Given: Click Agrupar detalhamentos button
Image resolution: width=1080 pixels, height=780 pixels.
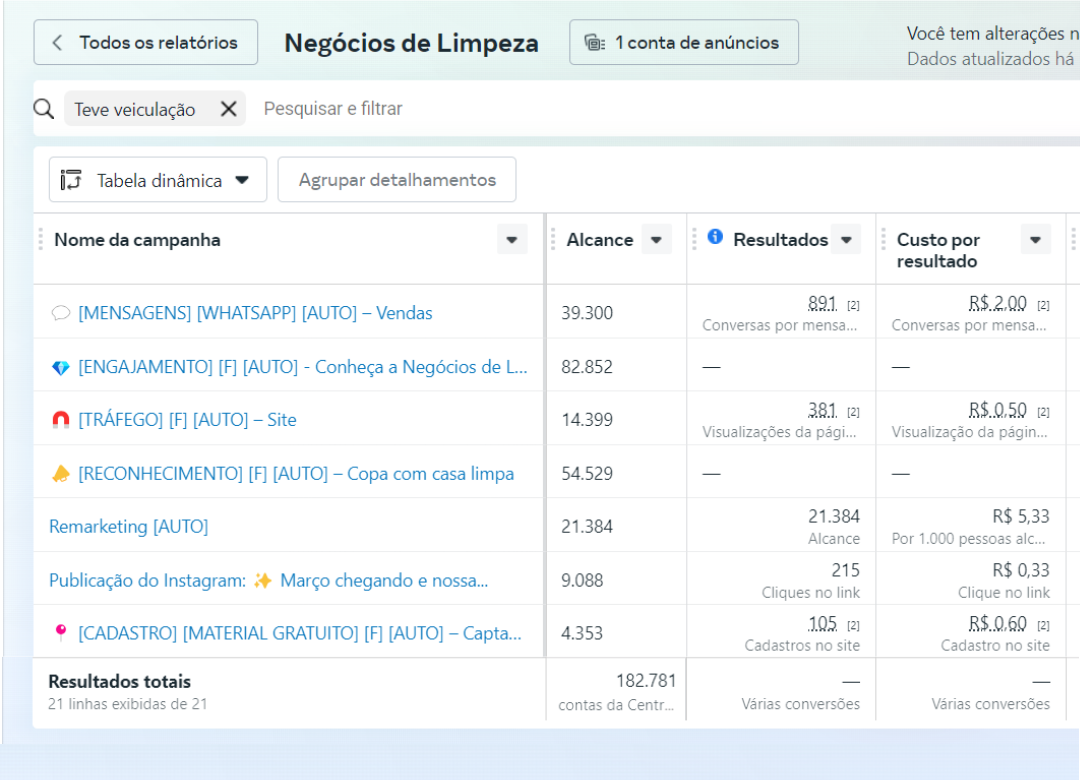Looking at the screenshot, I should tap(397, 180).
